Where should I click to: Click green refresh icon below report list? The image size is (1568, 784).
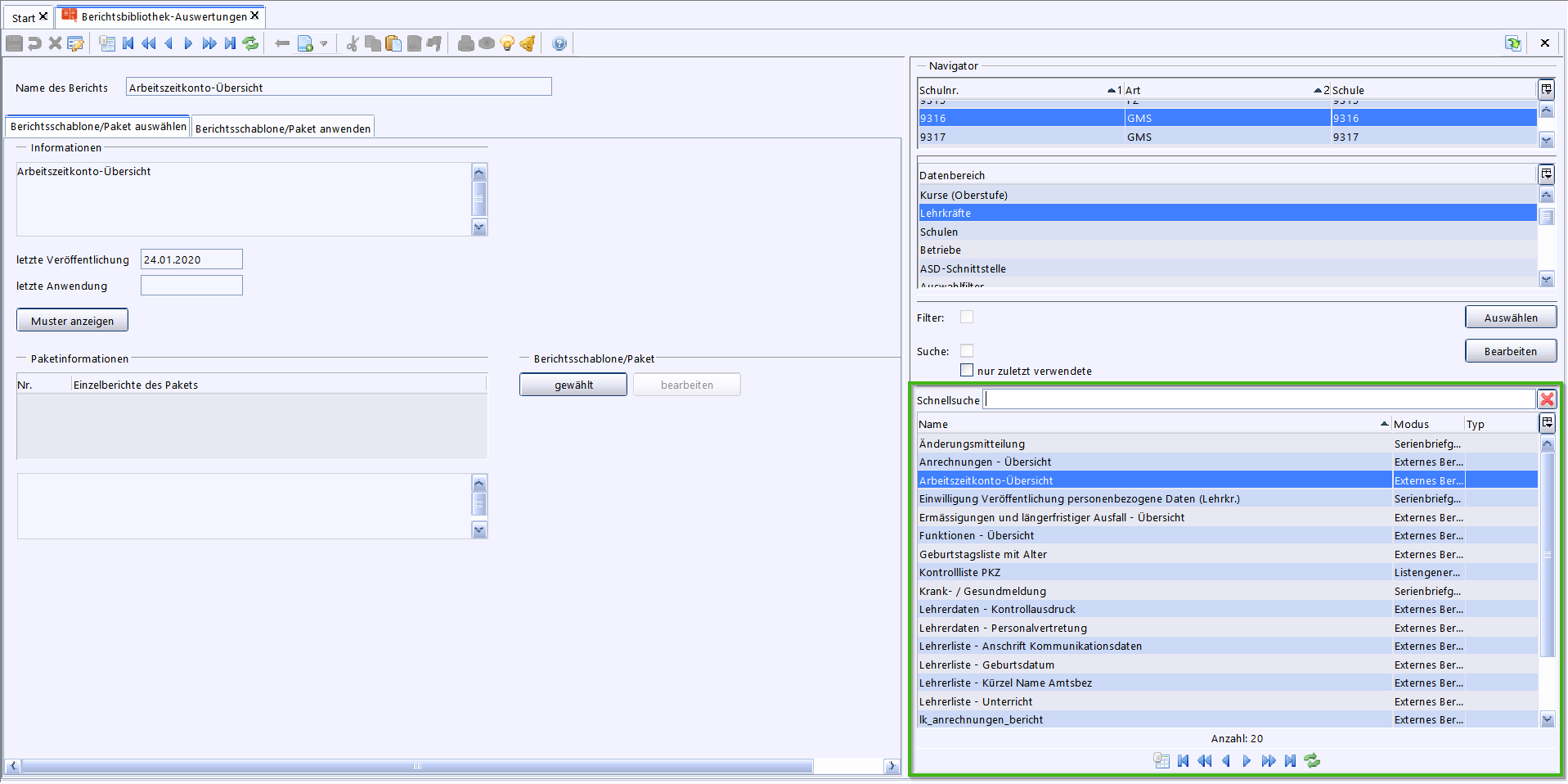click(1312, 760)
